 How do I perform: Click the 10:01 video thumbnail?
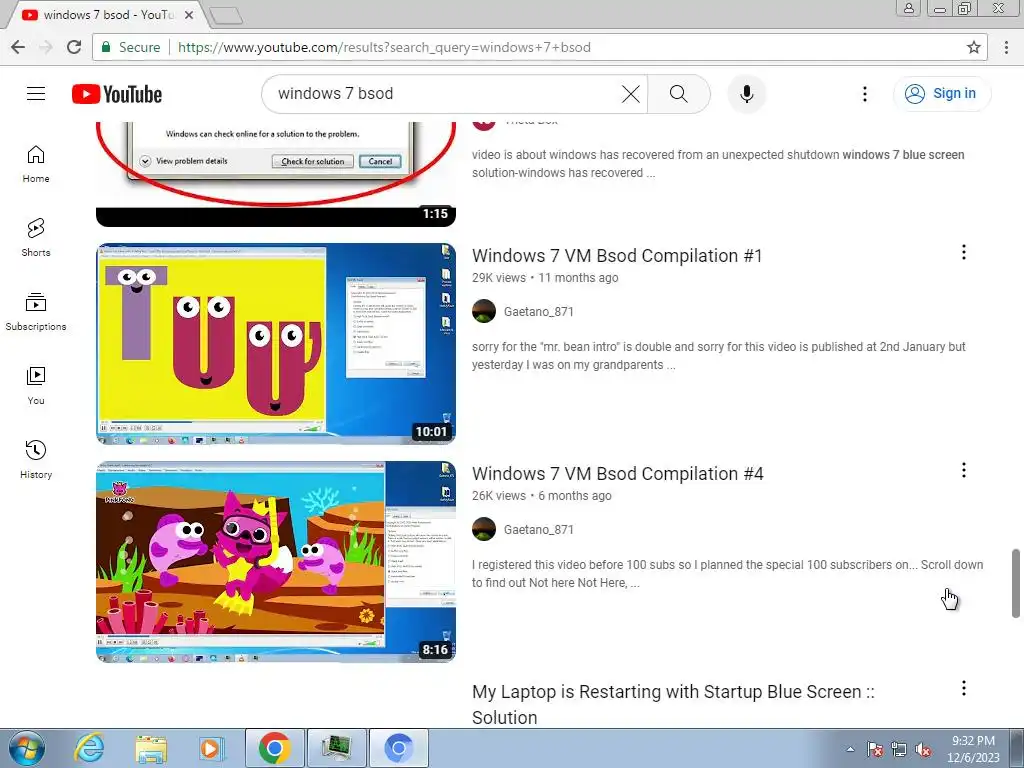click(x=276, y=344)
